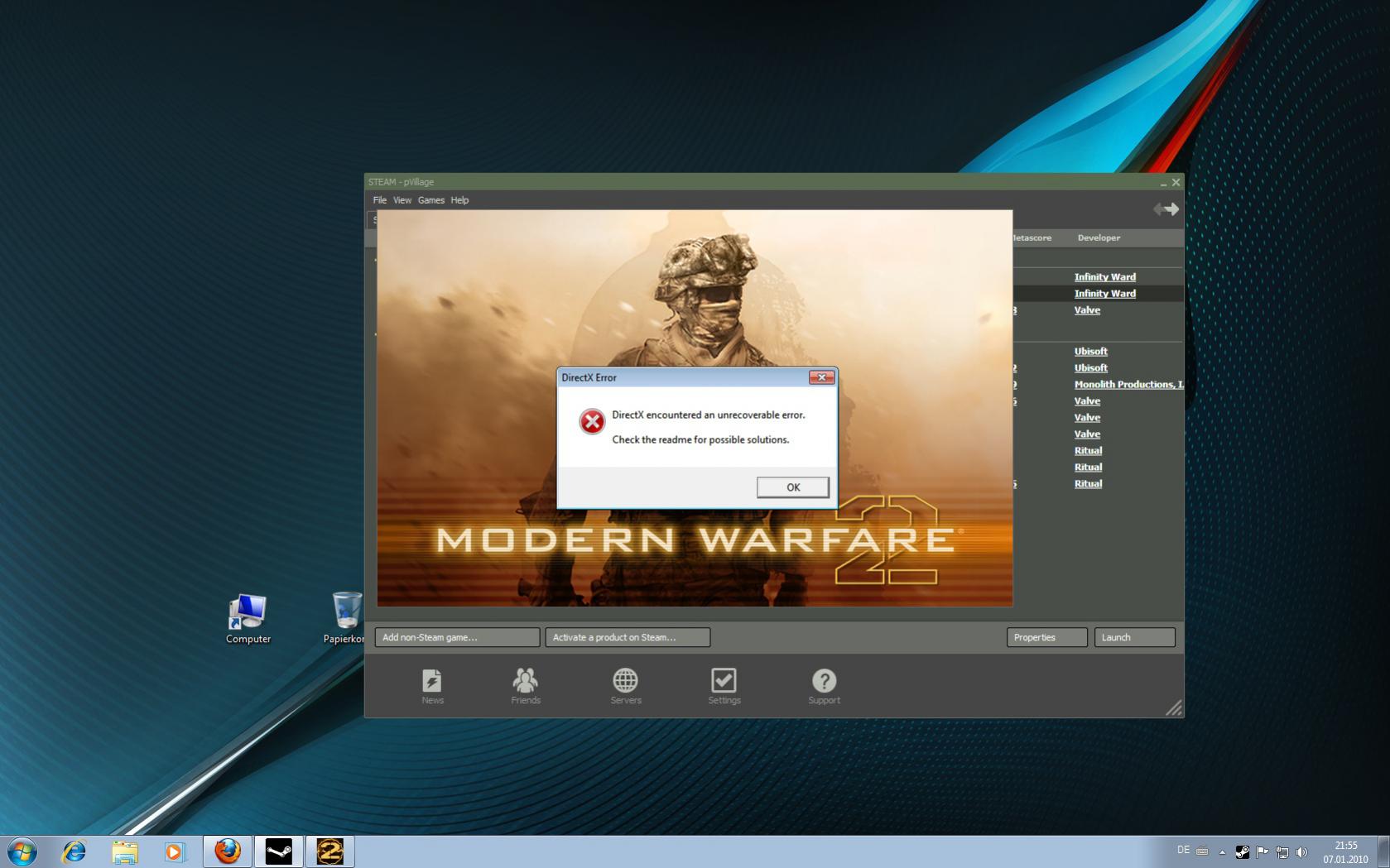Click the keyboard icon beside the DE indicator
This screenshot has width=1390, height=868.
(1202, 851)
